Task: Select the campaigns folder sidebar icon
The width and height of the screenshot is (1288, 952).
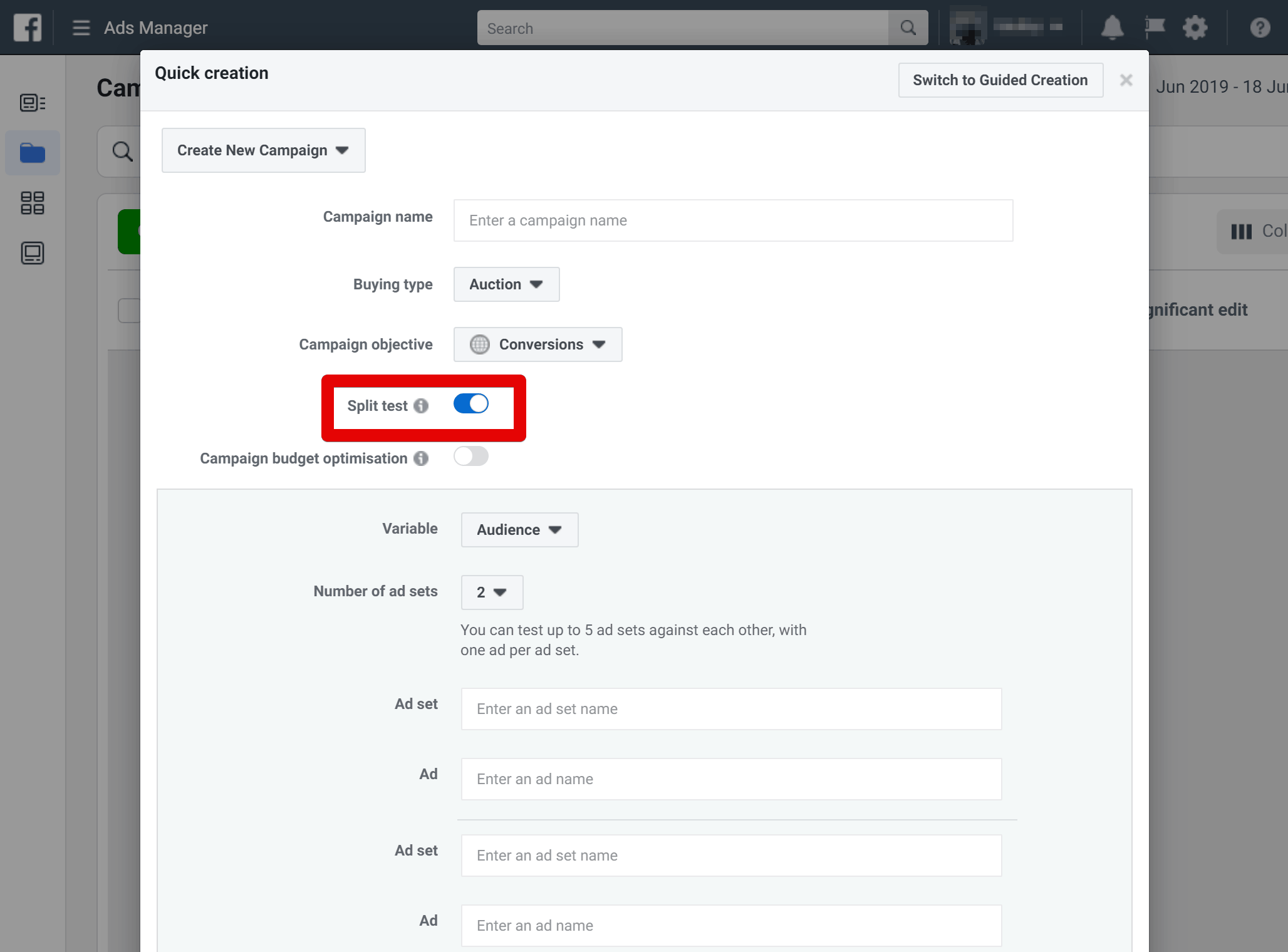Action: coord(33,153)
